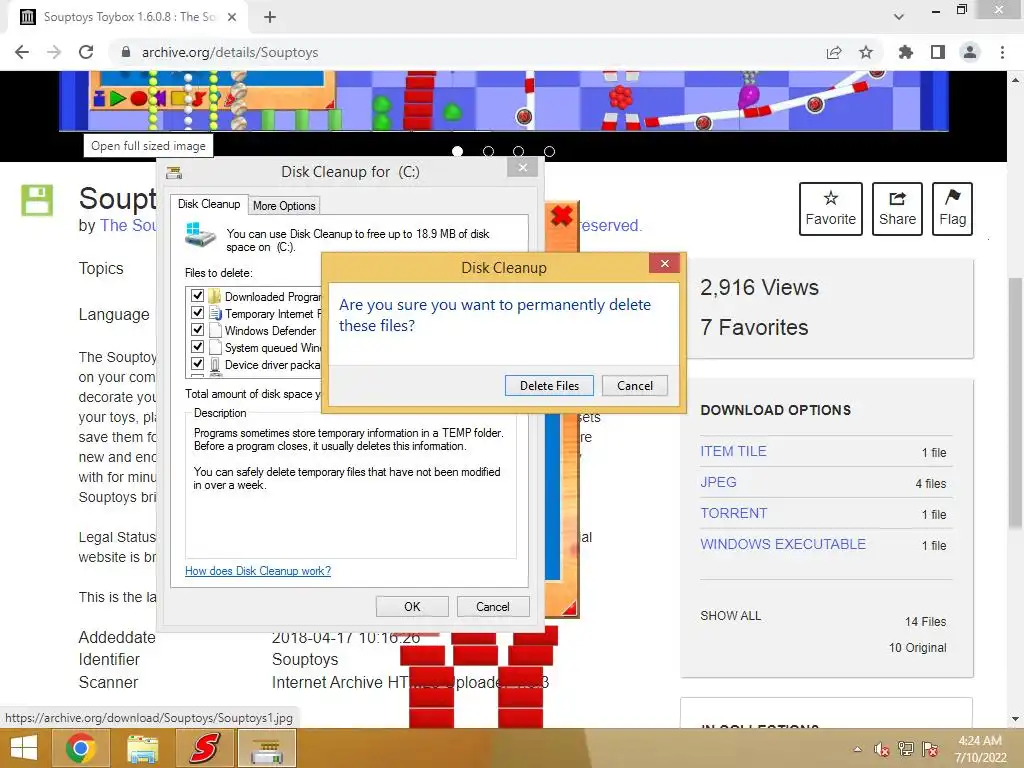Open Action Center flag icon

coord(930,749)
